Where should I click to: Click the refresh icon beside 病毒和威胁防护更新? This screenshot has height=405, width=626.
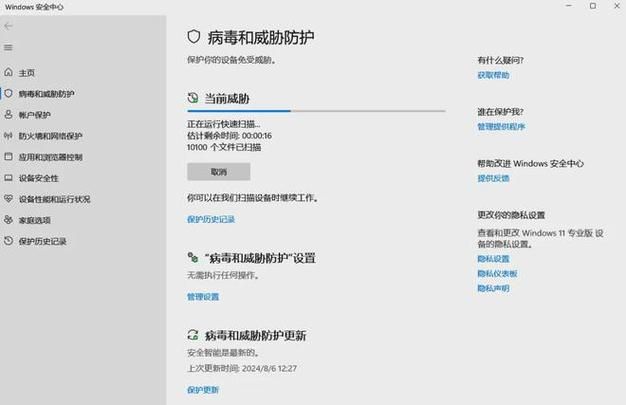193,335
